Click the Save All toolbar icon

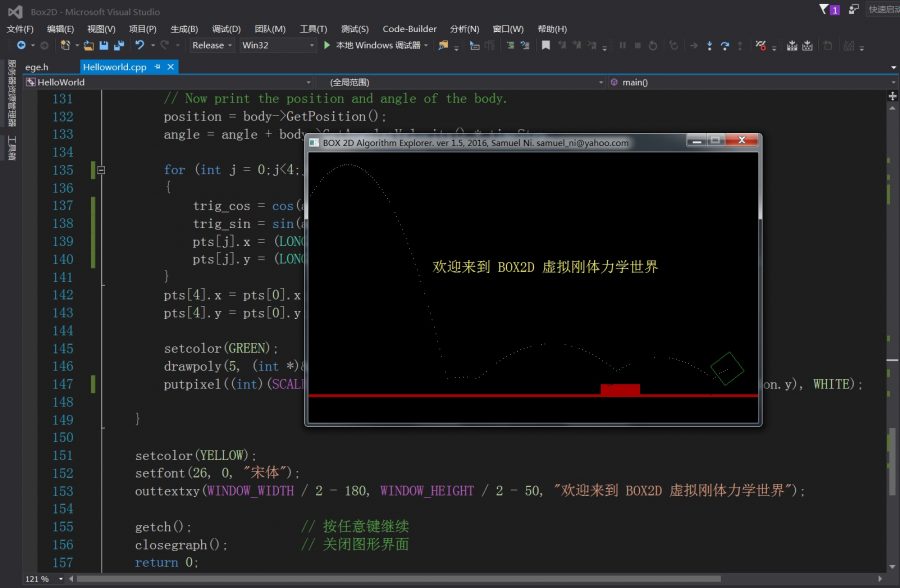pyautogui.click(x=118, y=45)
